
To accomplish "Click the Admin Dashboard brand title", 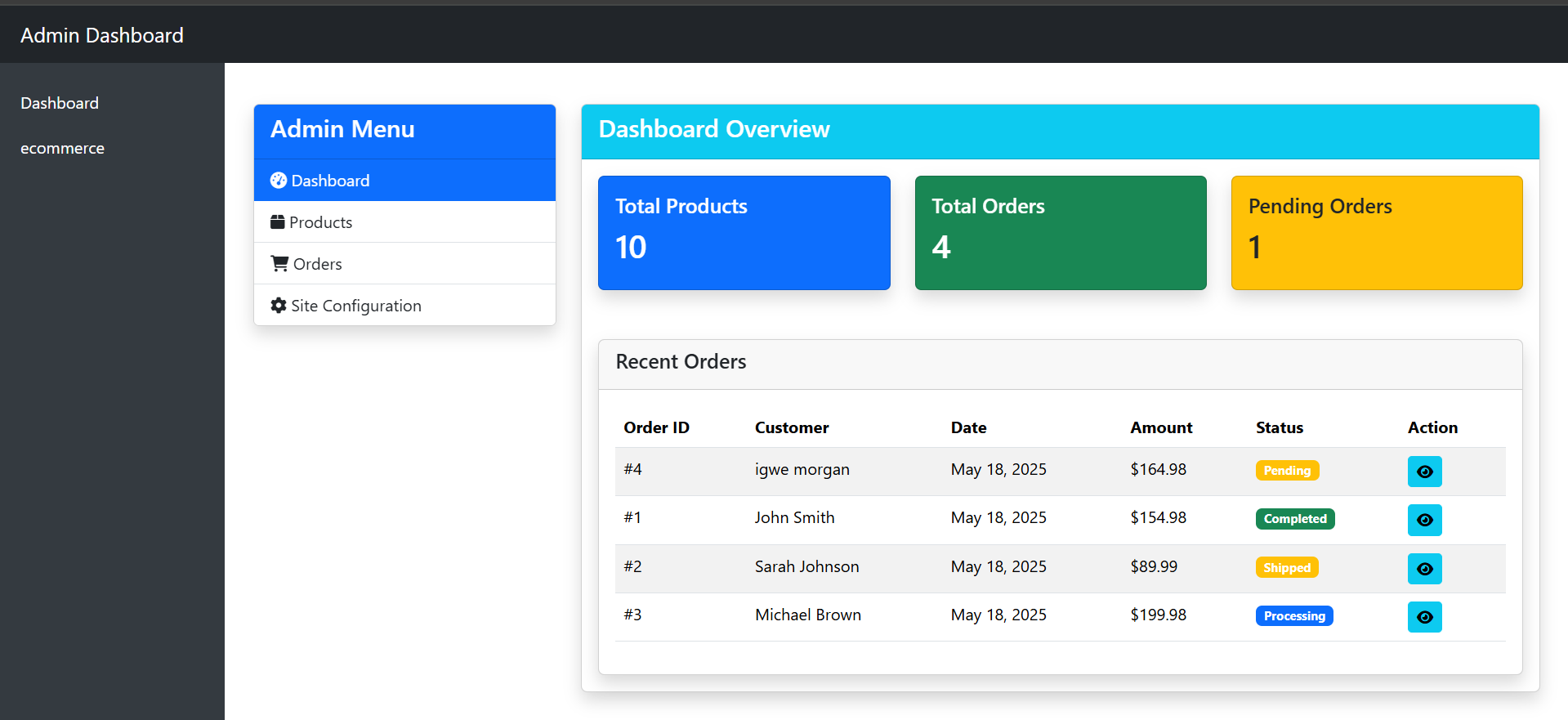I will pyautogui.click(x=102, y=35).
